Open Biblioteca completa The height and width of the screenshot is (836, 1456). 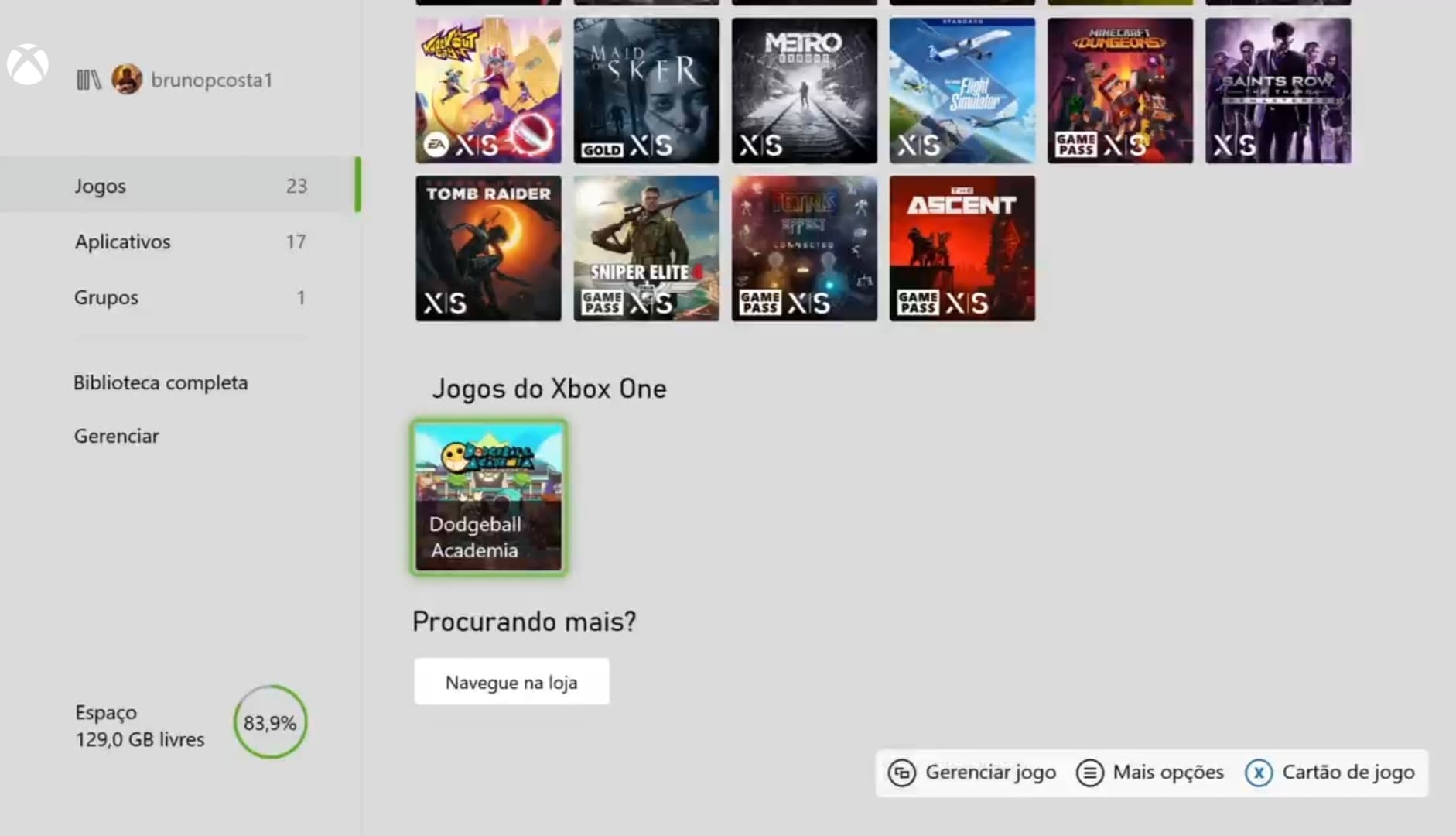tap(161, 382)
